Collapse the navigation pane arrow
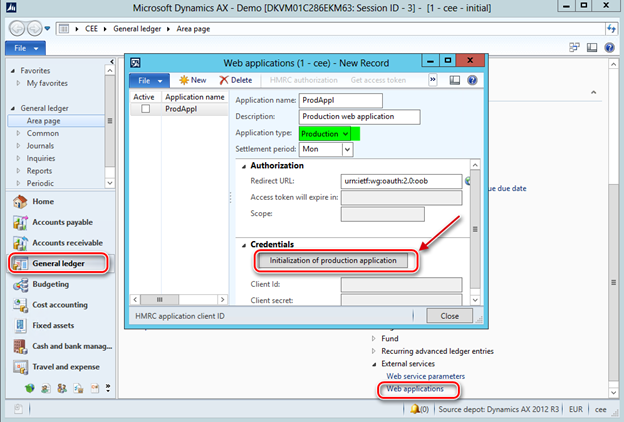 click(112, 61)
